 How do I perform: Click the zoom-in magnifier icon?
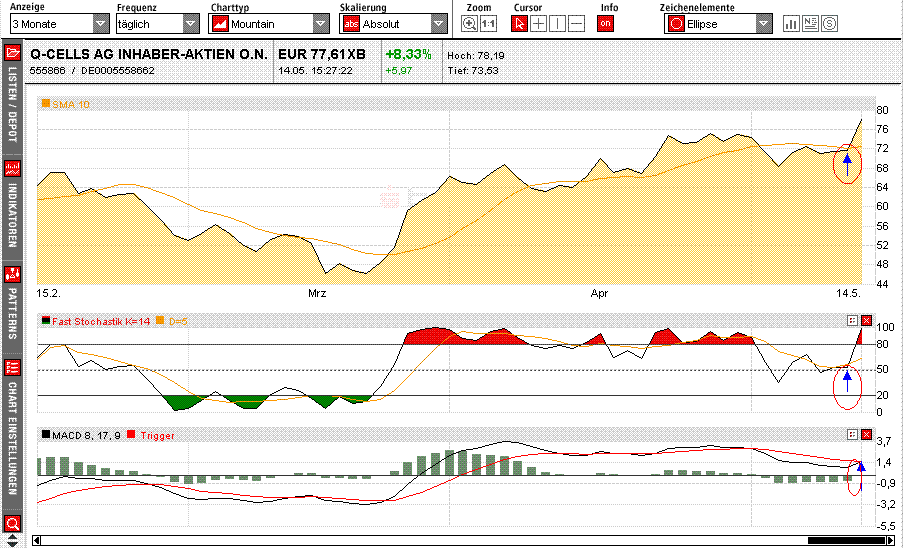[472, 24]
